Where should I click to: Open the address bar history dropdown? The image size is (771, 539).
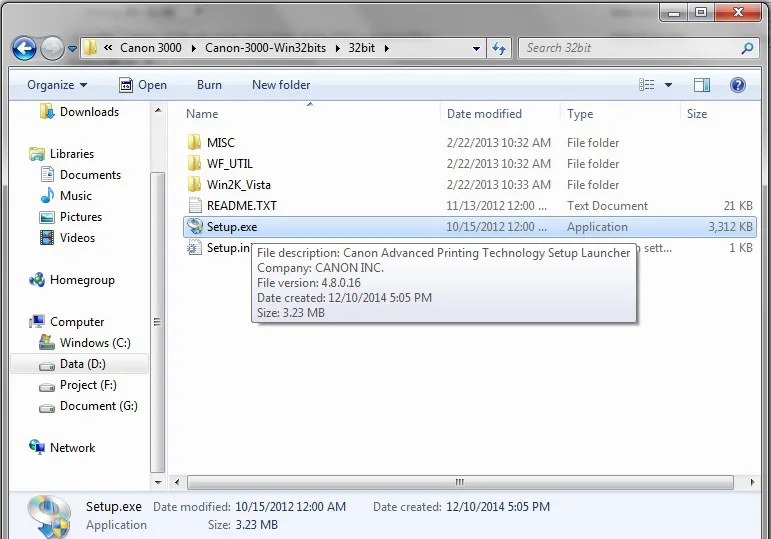476,48
